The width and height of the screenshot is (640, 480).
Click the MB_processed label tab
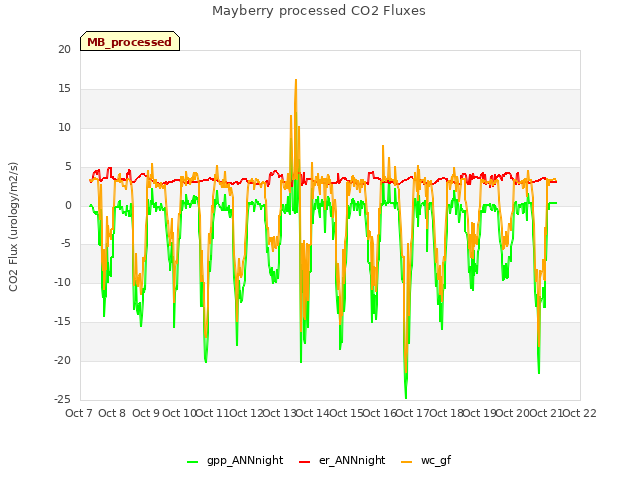coord(130,41)
